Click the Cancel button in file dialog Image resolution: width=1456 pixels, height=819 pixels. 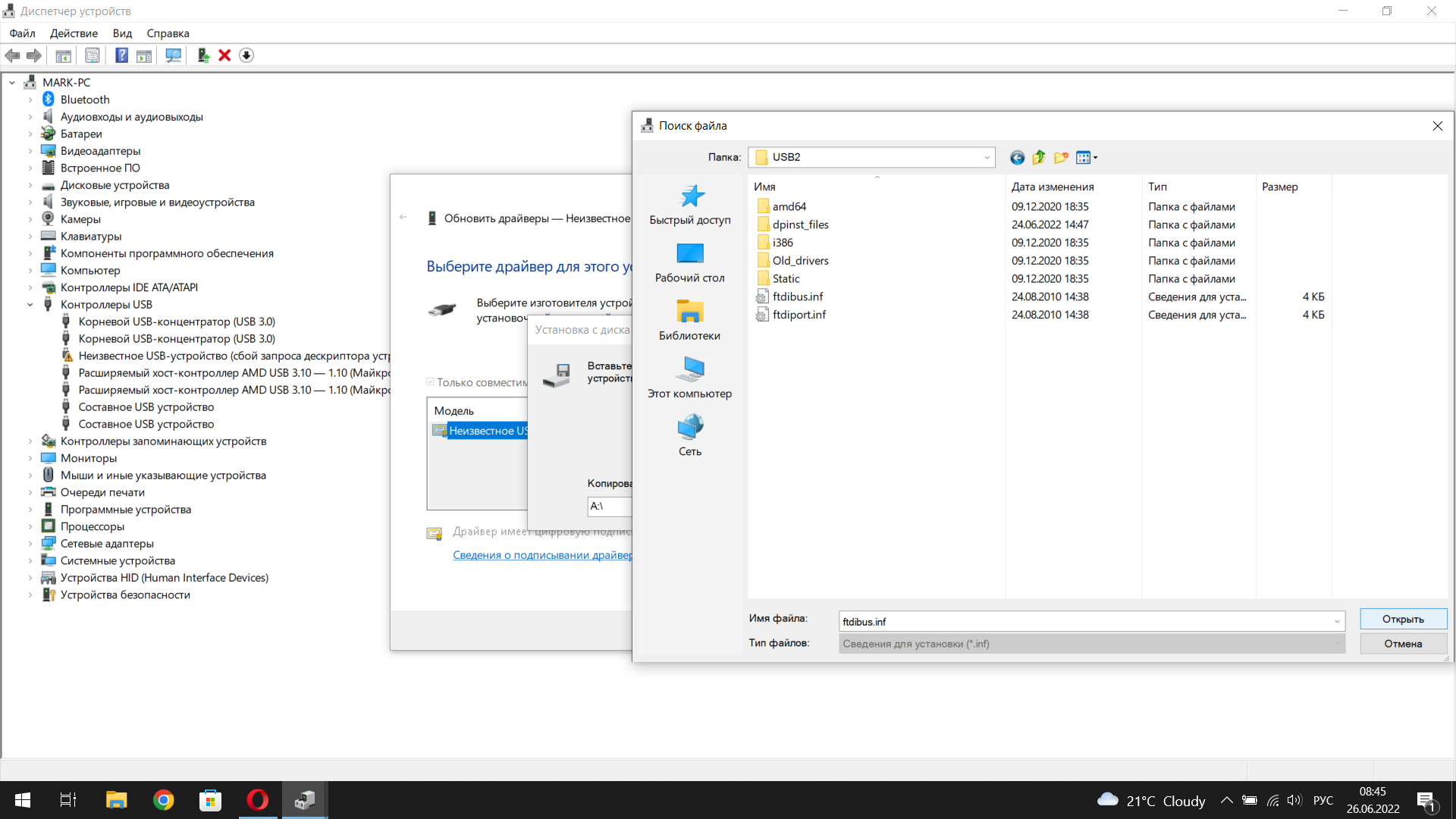[x=1402, y=643]
